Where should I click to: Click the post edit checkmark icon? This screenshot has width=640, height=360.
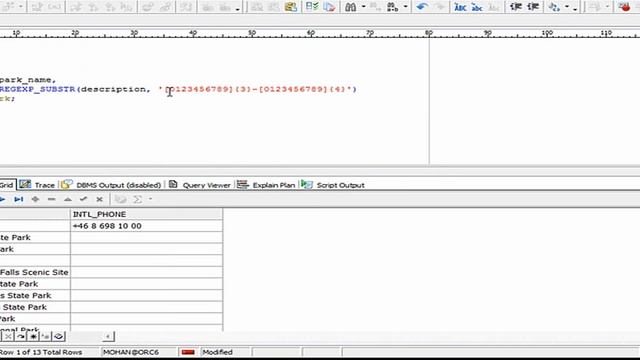(x=84, y=199)
